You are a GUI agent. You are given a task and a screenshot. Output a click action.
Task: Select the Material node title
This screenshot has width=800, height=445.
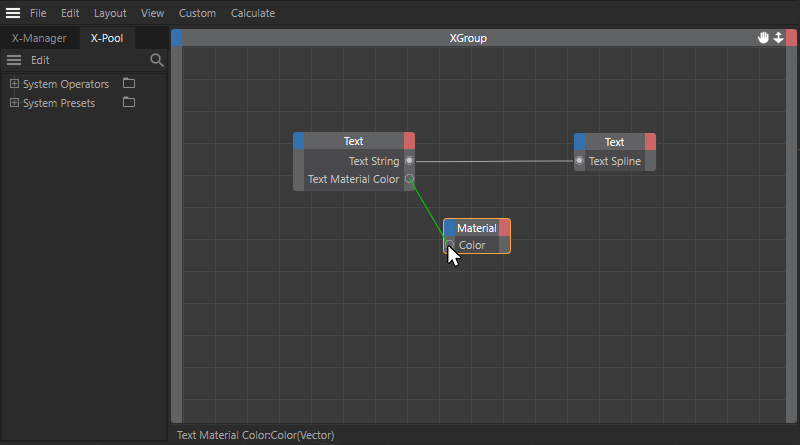[477, 228]
